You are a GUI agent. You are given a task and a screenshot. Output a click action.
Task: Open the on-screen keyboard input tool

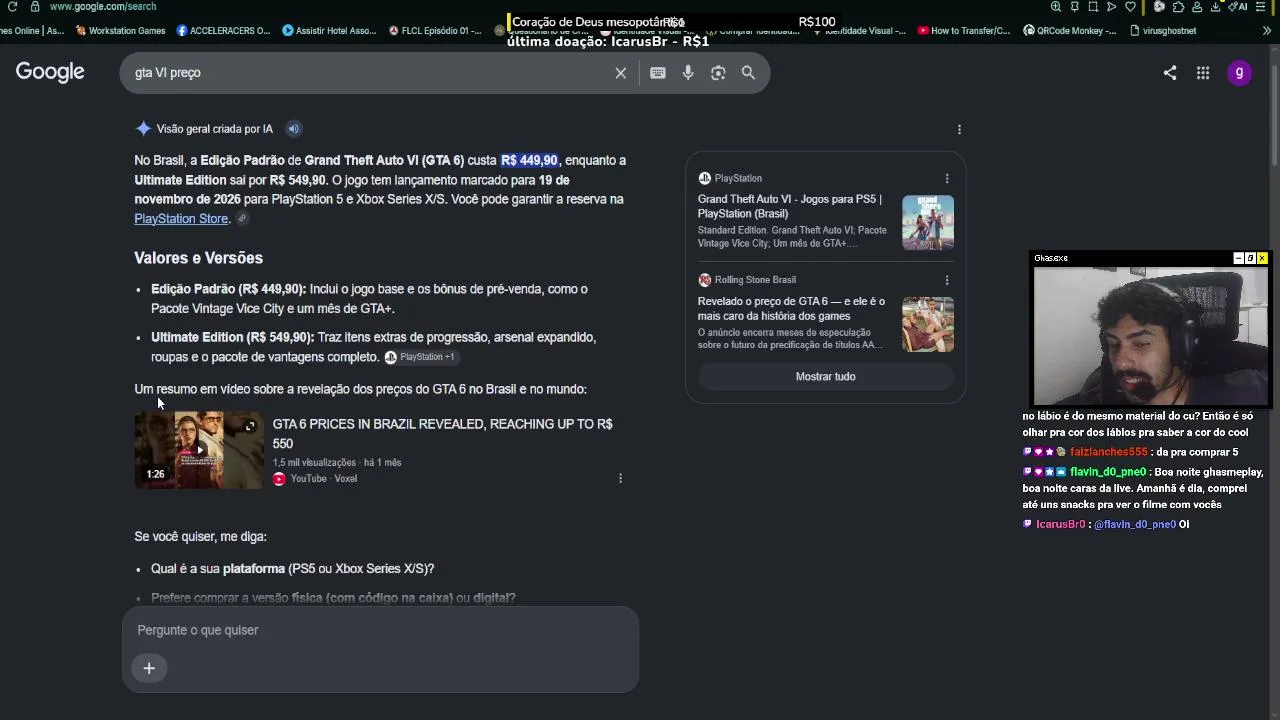658,73
